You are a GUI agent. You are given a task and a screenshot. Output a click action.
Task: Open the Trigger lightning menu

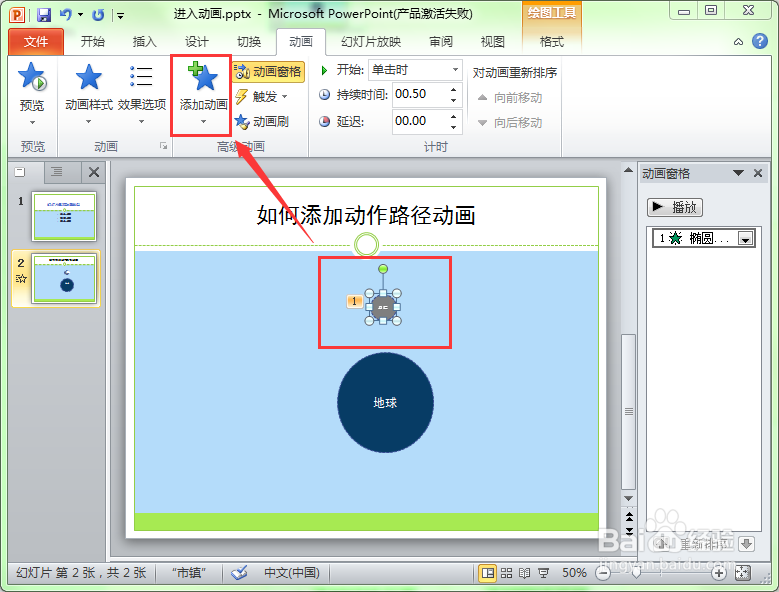click(261, 96)
